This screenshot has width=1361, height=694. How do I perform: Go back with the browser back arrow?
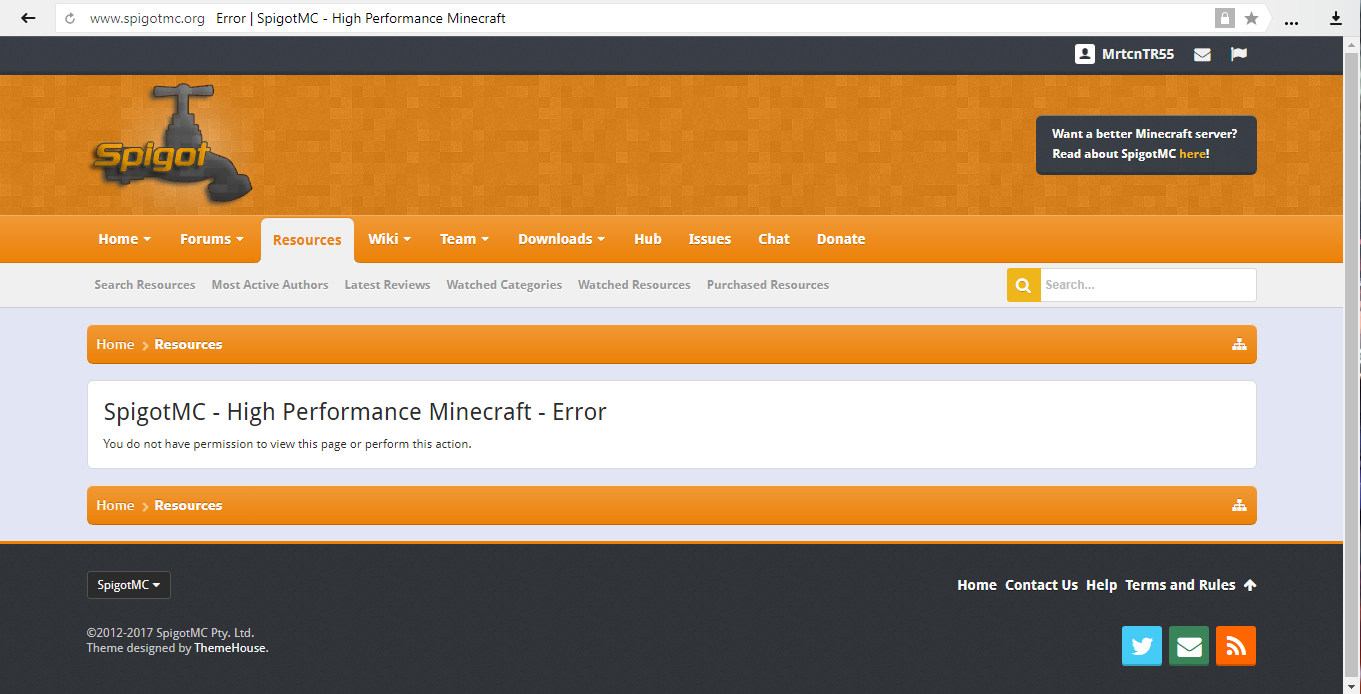tap(28, 18)
